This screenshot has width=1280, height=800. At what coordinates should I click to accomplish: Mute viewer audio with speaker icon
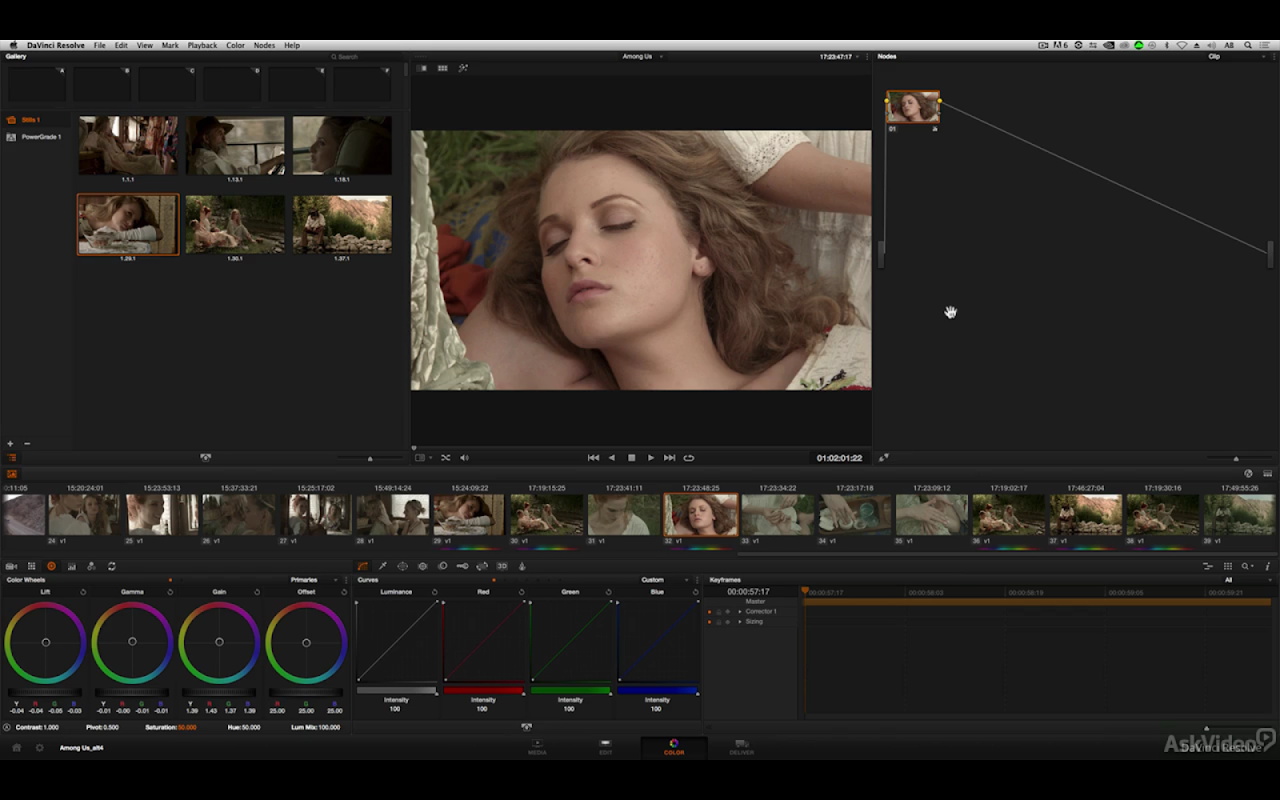[x=464, y=458]
